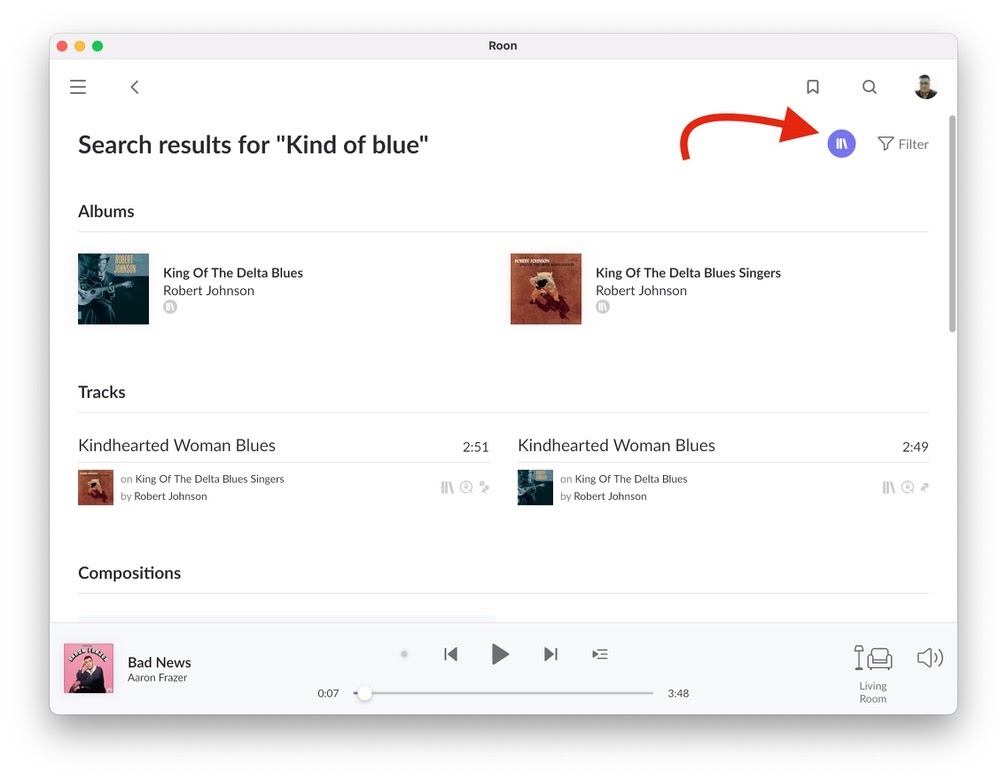Click small album art of the 2:51 track
This screenshot has width=1007, height=780.
96,487
